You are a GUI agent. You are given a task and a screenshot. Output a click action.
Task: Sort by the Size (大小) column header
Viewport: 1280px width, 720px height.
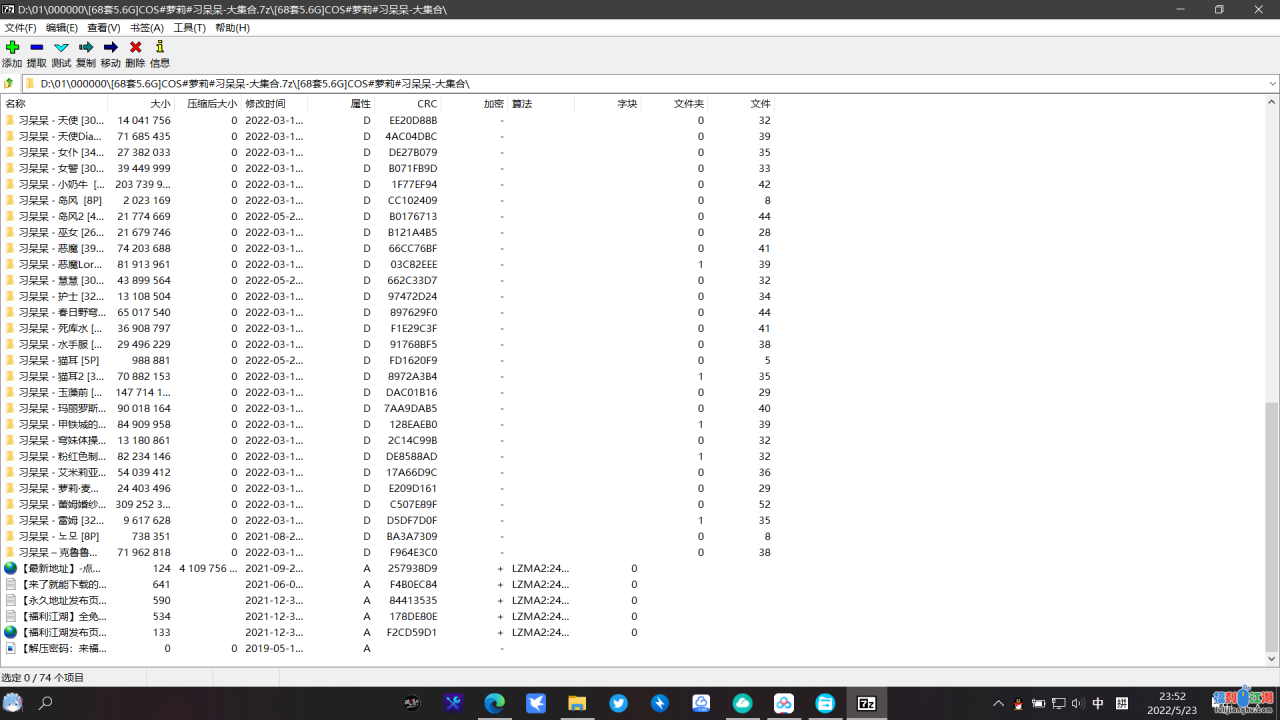pyautogui.click(x=160, y=104)
